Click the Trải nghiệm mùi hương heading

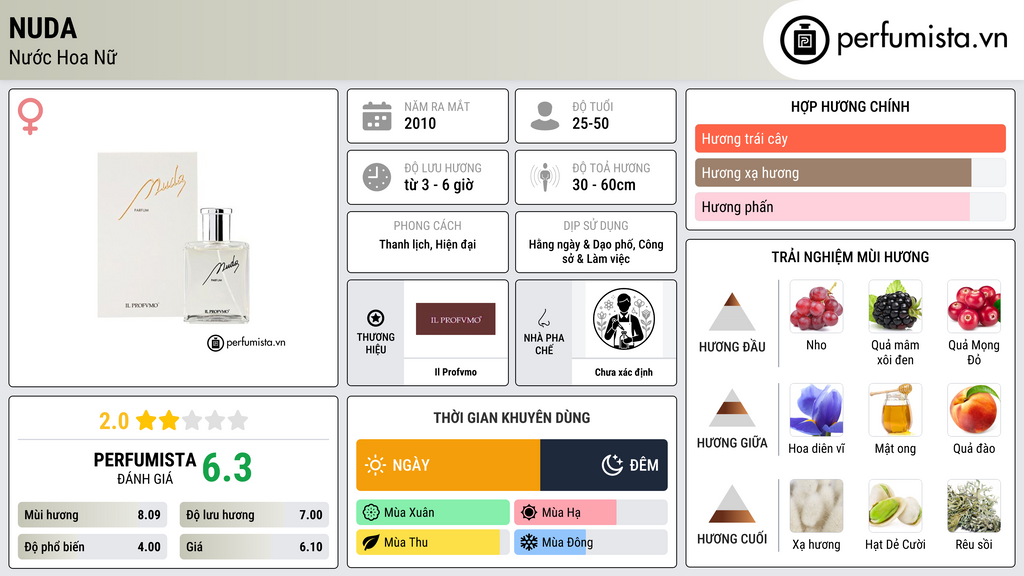850,257
